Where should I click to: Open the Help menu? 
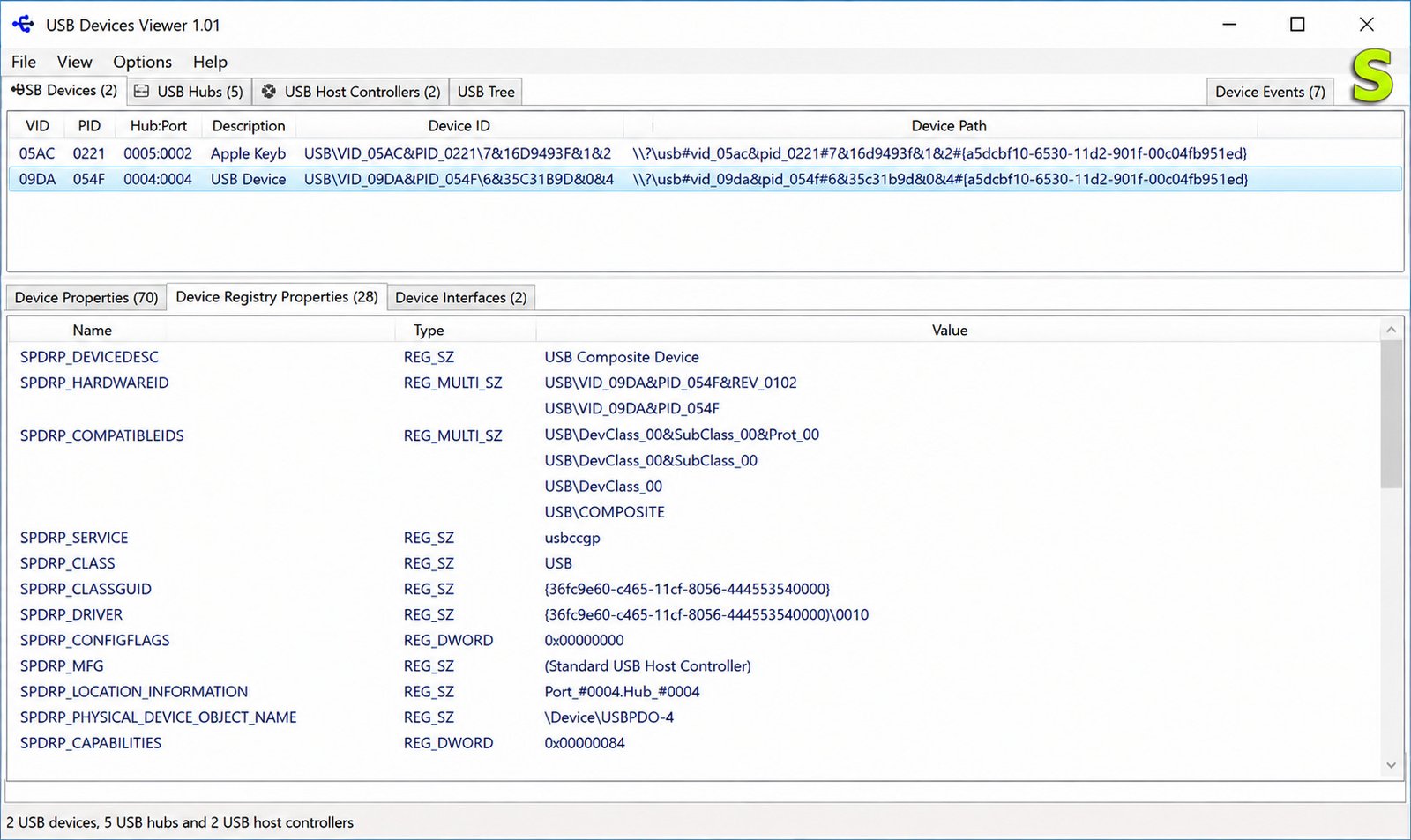[210, 62]
